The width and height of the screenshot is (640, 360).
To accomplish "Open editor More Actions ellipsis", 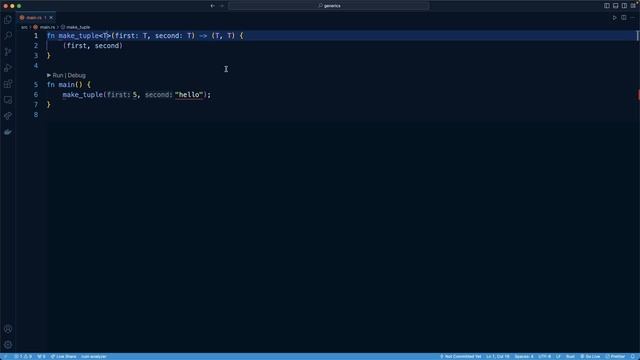I will (633, 18).
